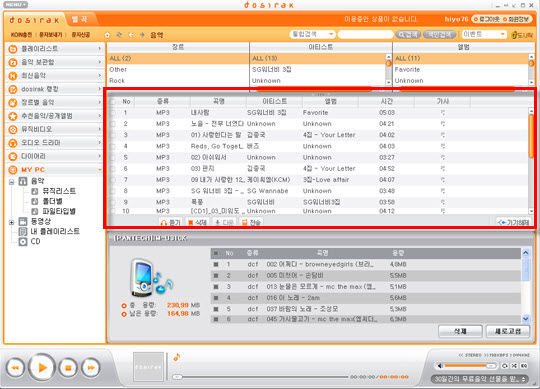Check the box for song 1 내사랑
The width and height of the screenshot is (540, 389).
click(x=113, y=113)
